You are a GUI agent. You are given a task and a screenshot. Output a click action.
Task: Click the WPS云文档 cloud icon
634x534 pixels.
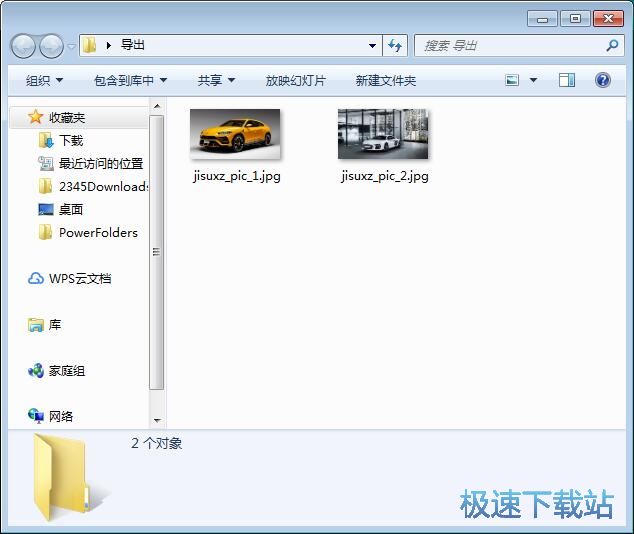(36, 278)
